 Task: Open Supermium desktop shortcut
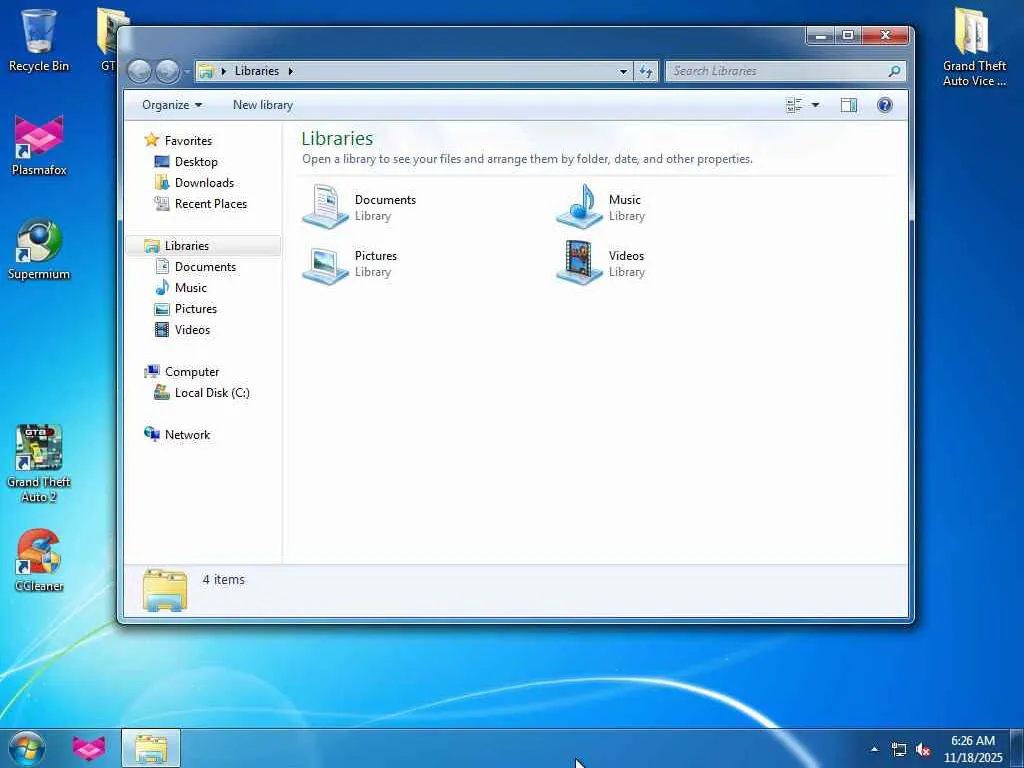pos(39,249)
